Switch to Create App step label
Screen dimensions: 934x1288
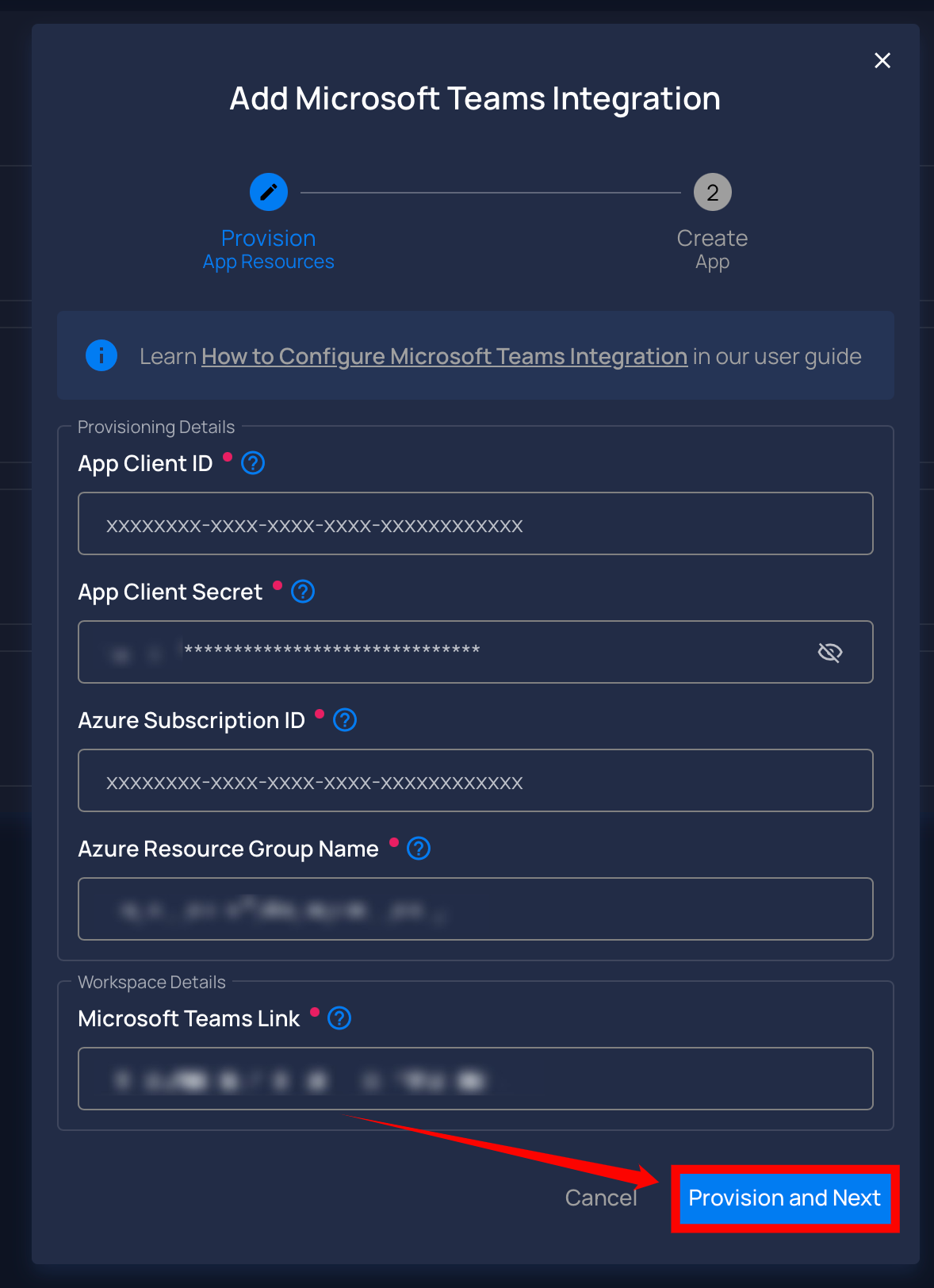click(x=713, y=249)
